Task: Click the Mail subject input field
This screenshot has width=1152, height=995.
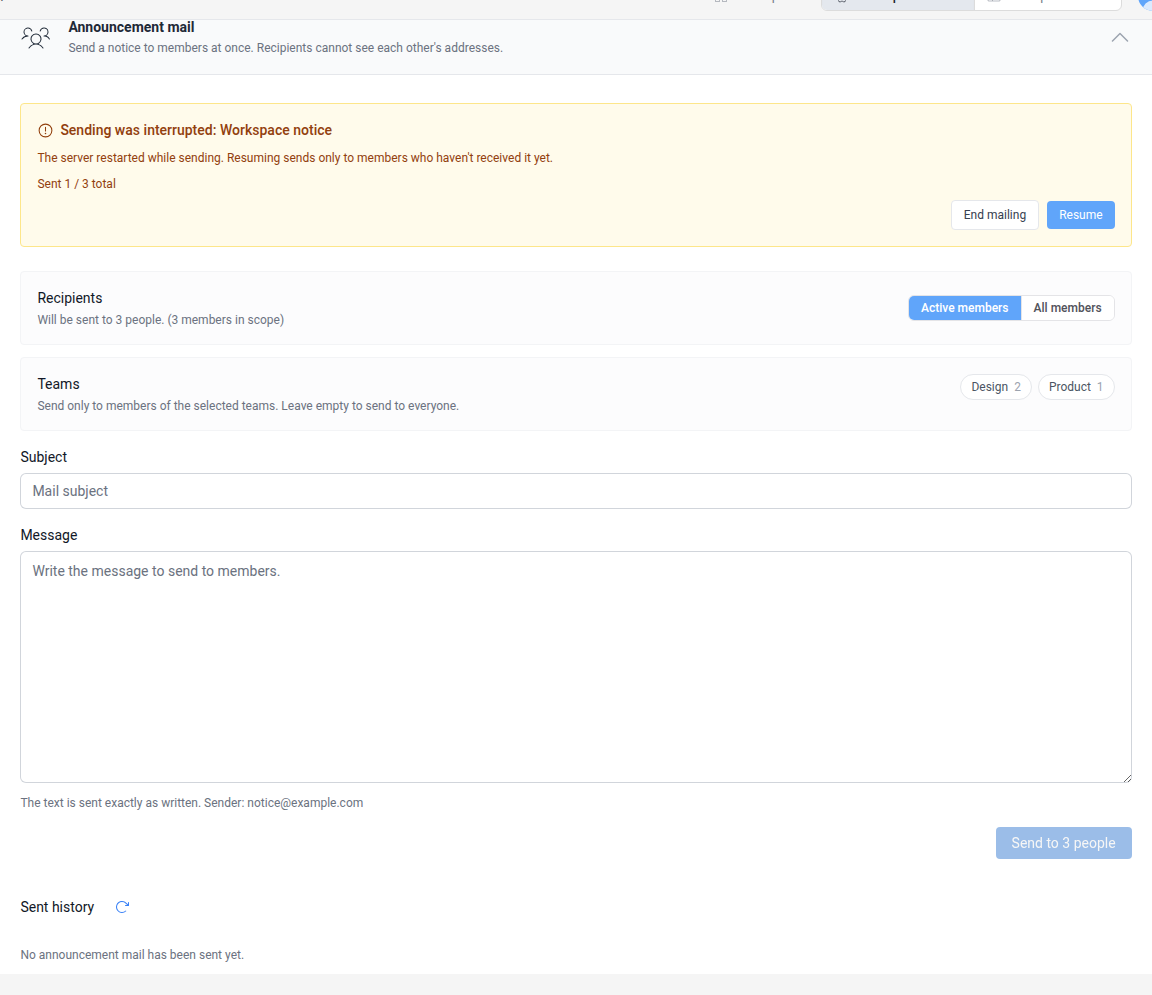Action: pyautogui.click(x=576, y=491)
